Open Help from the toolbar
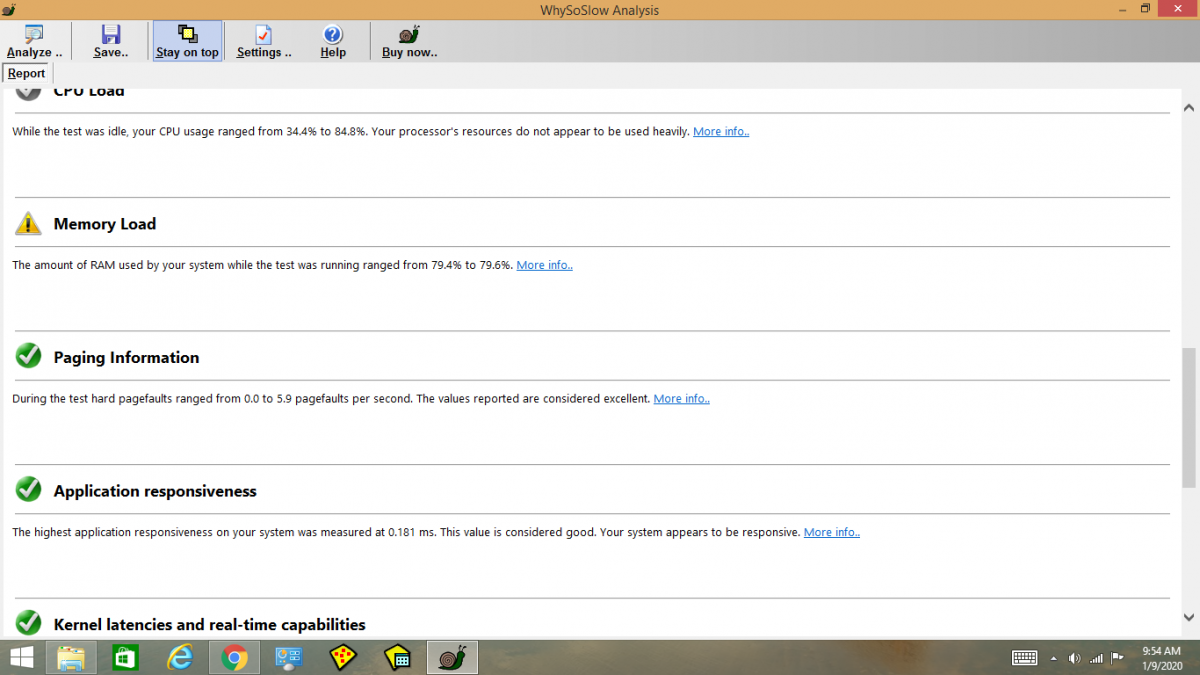Screen dimensions: 1200x675 (333, 42)
